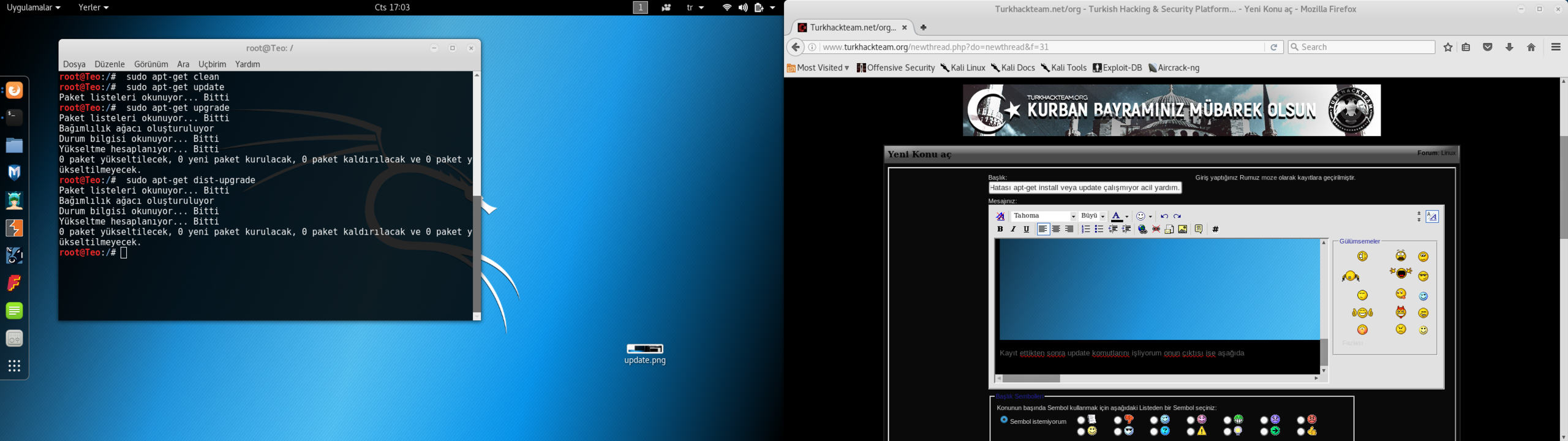Redo edit in message editor
The height and width of the screenshot is (441, 1568).
pyautogui.click(x=1177, y=216)
